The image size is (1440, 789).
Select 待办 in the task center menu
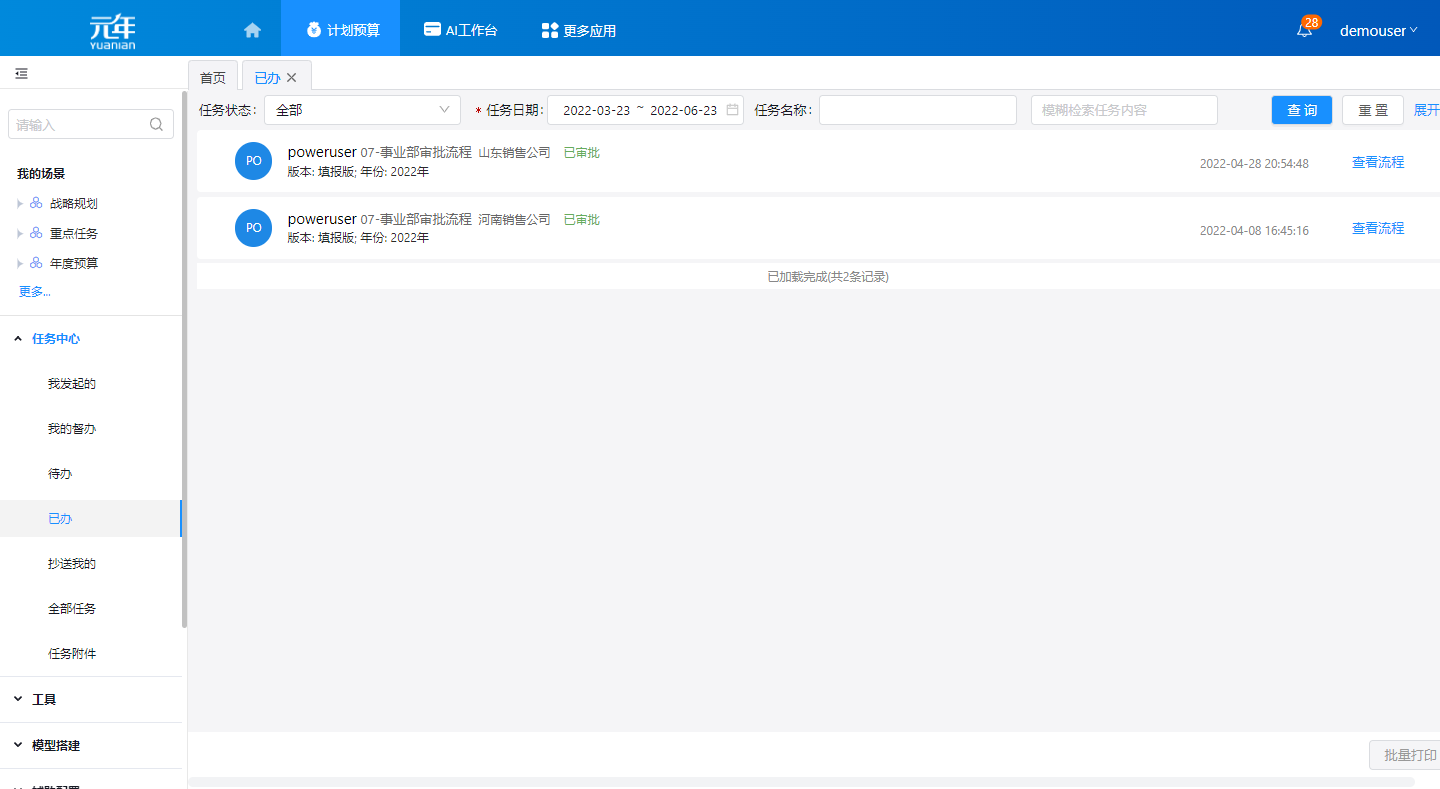tap(60, 474)
